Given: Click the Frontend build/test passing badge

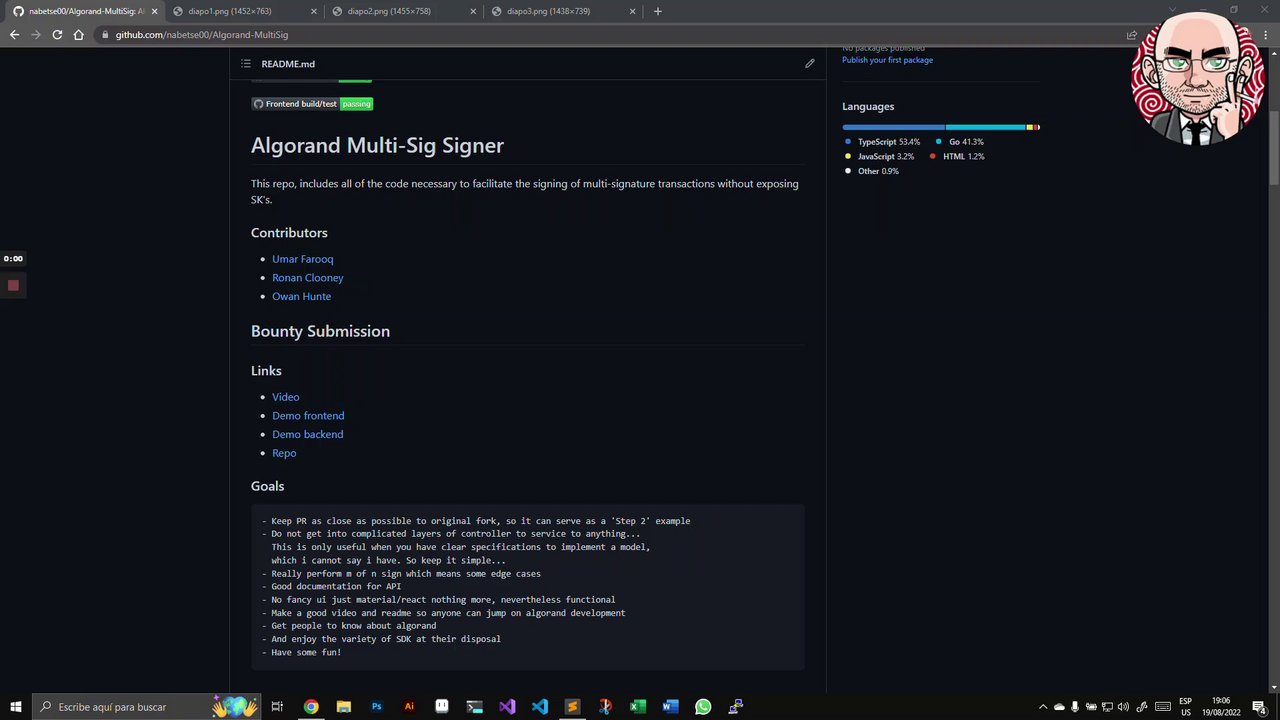Looking at the screenshot, I should (x=312, y=104).
